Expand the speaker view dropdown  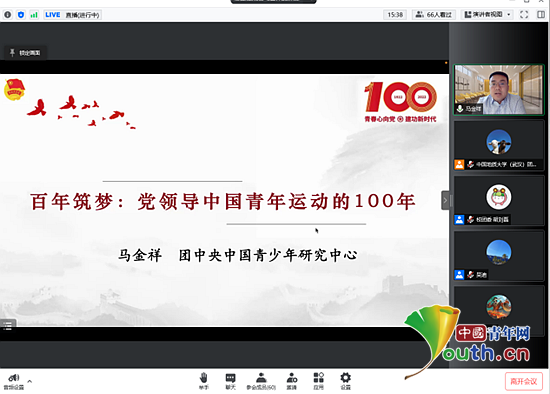click(509, 14)
